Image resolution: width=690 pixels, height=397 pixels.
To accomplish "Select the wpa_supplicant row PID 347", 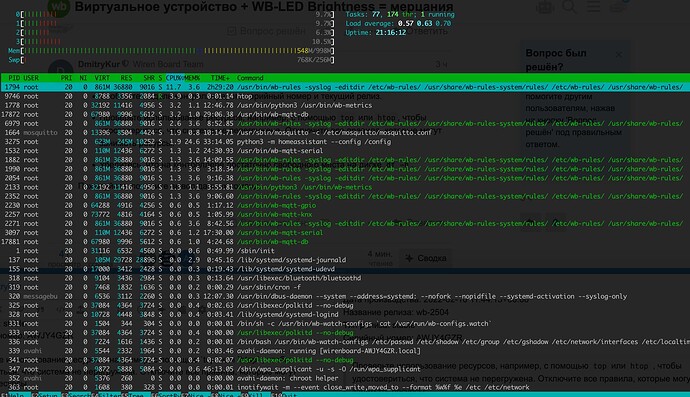I will click(345, 369).
